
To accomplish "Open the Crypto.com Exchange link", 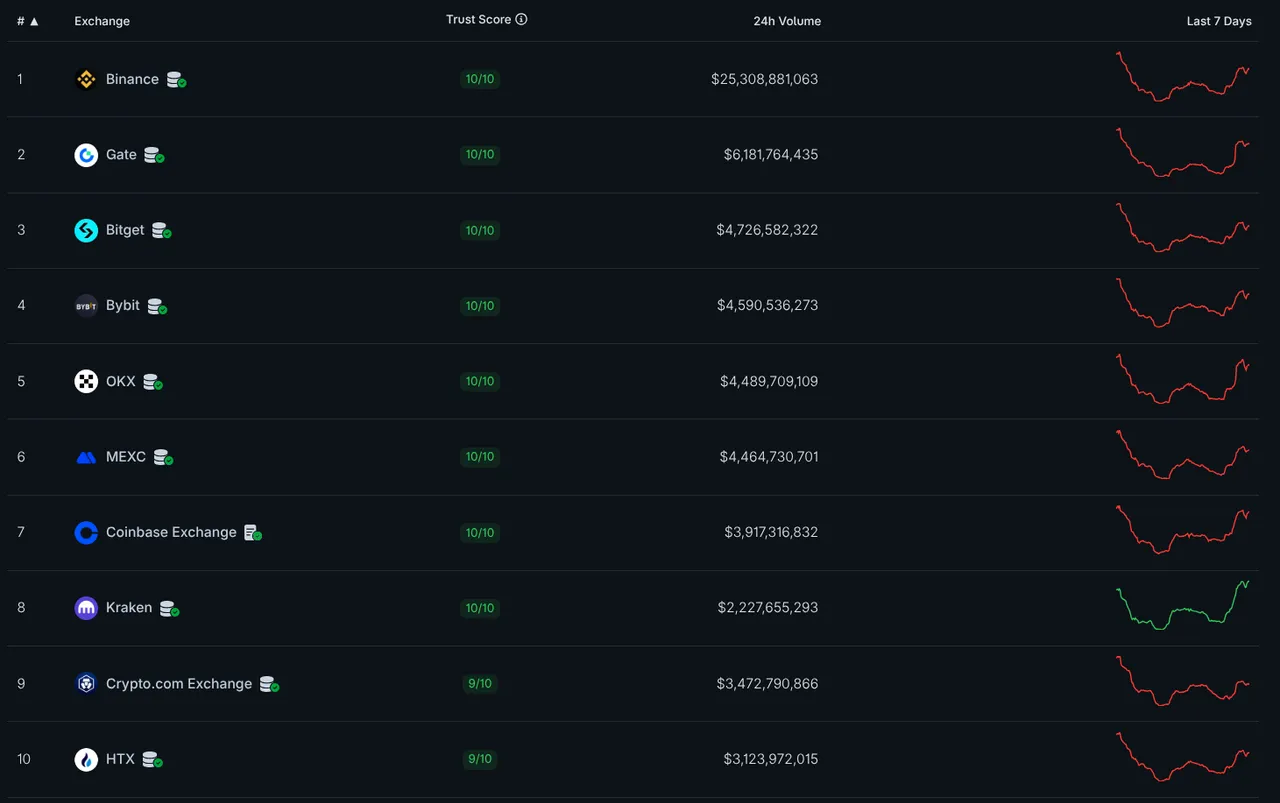I will coord(179,684).
